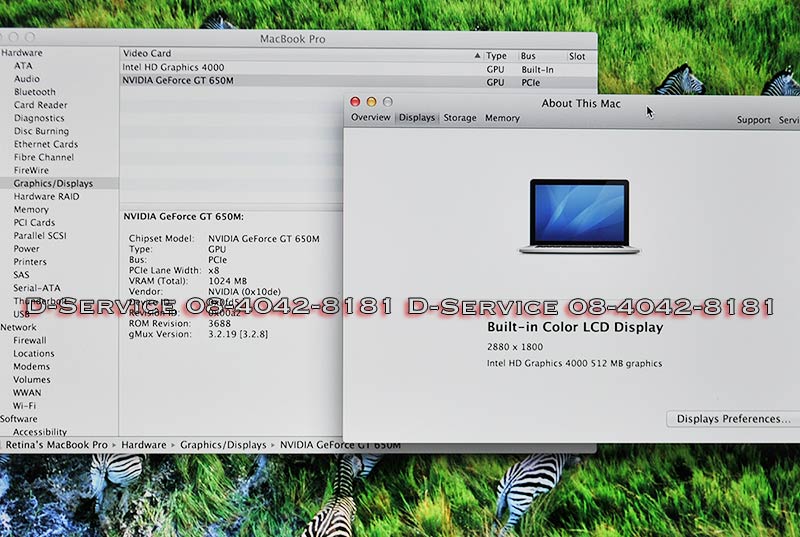Click Graphics/Displays in the path bar
Screen dimensions: 800x537
[x=223, y=445]
